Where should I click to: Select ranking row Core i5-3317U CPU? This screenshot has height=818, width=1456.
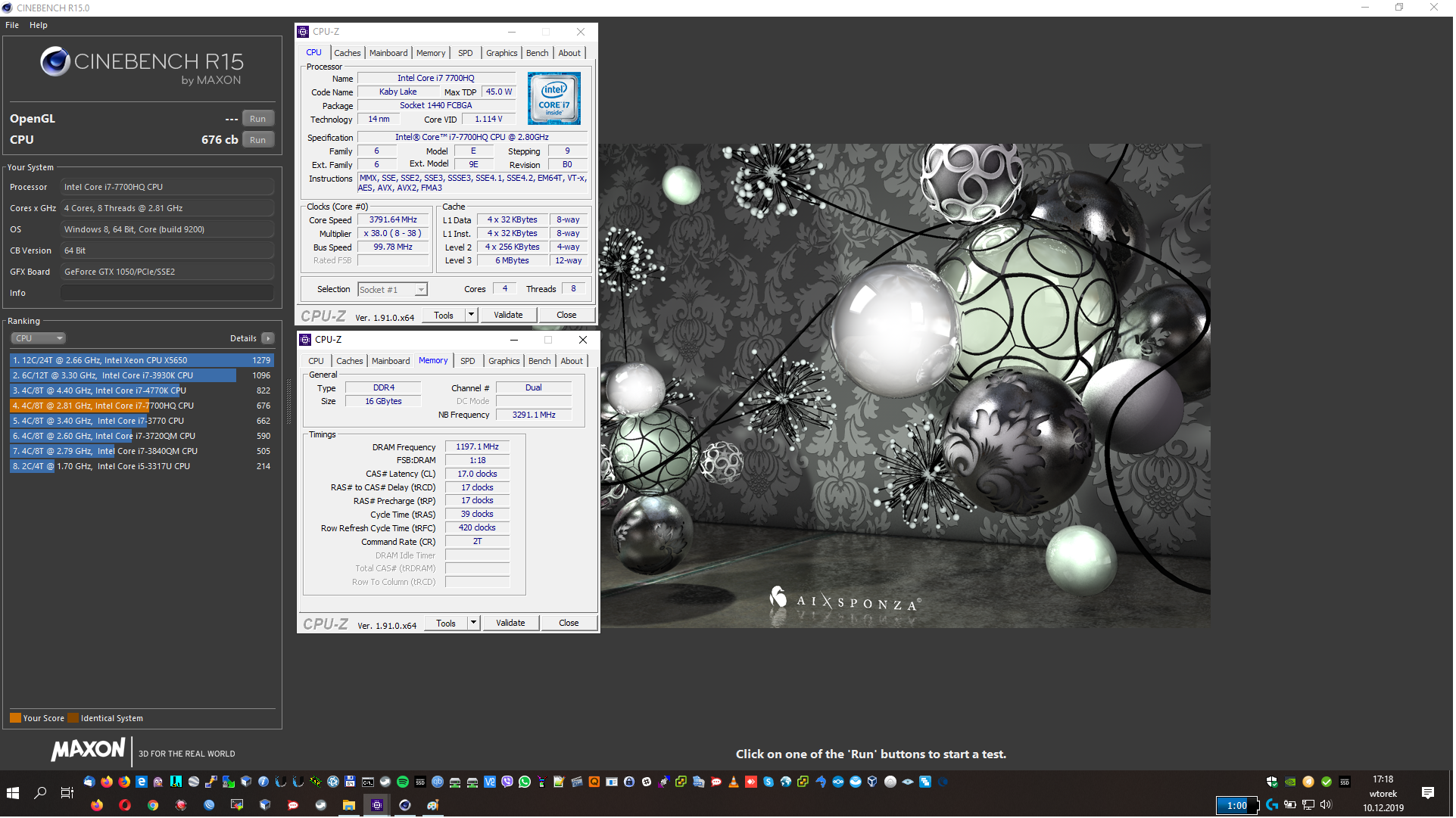pyautogui.click(x=142, y=467)
